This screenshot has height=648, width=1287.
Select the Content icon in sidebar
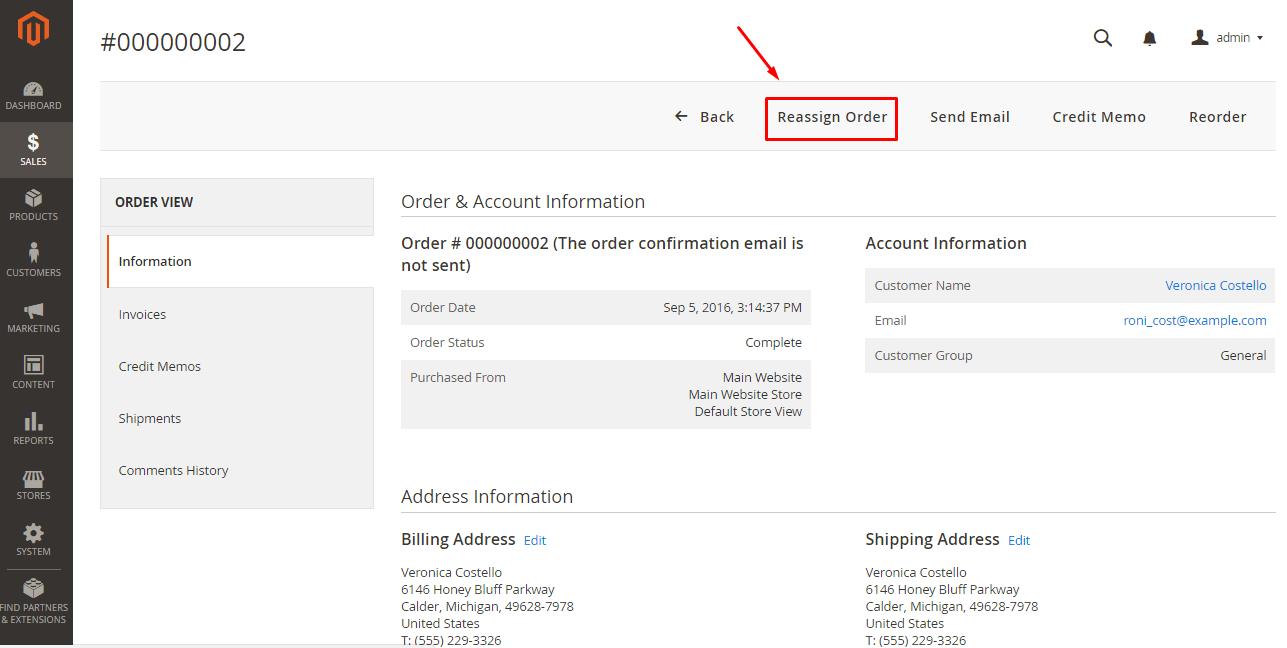34,369
